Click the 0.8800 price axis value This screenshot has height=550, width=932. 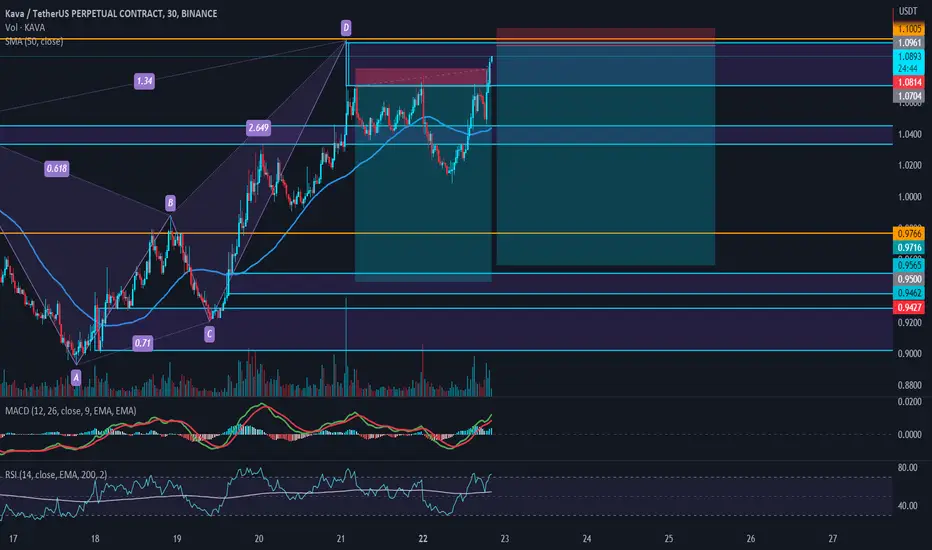[910, 385]
